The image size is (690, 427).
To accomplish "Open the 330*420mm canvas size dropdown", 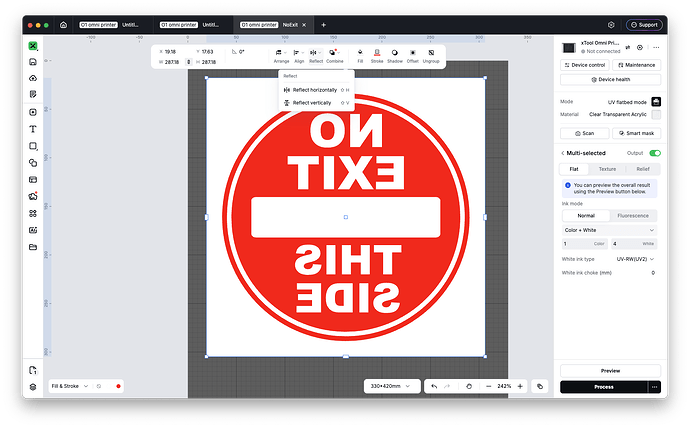I will (x=390, y=386).
